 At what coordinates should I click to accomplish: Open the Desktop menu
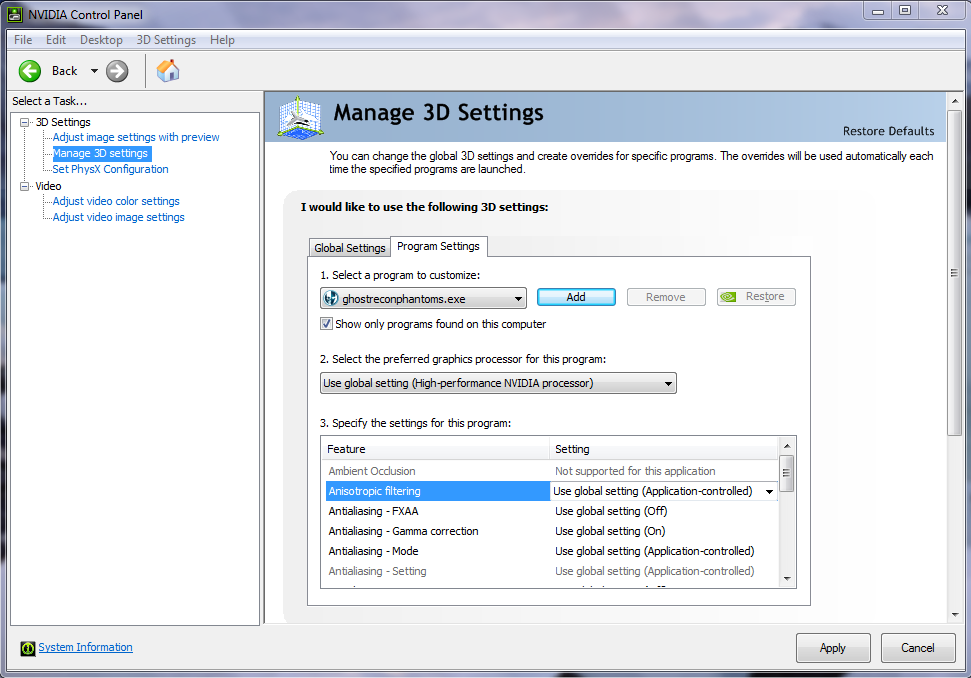(x=101, y=40)
